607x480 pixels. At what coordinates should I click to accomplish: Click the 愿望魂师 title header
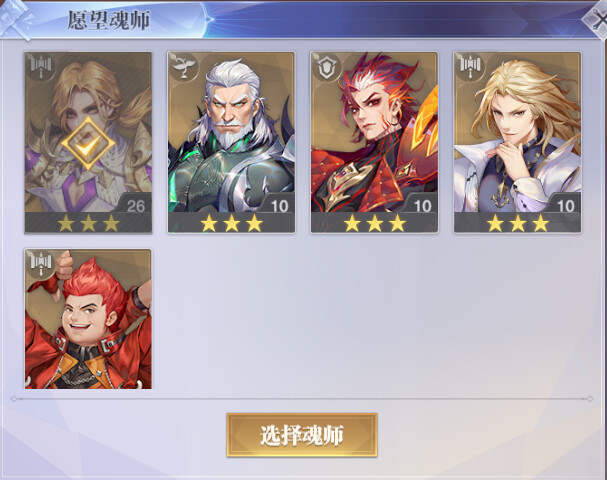(x=109, y=20)
